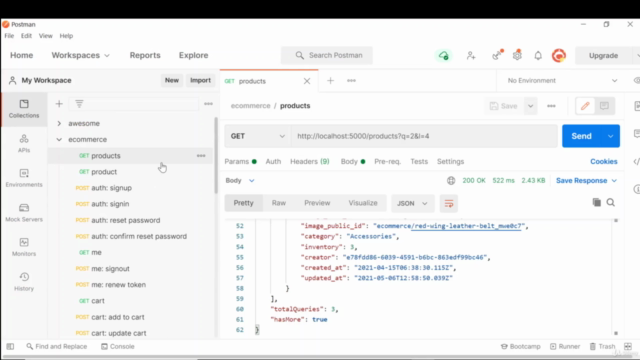The width and height of the screenshot is (640, 360).
Task: Click the request URL input field
Action: [x=424, y=136]
